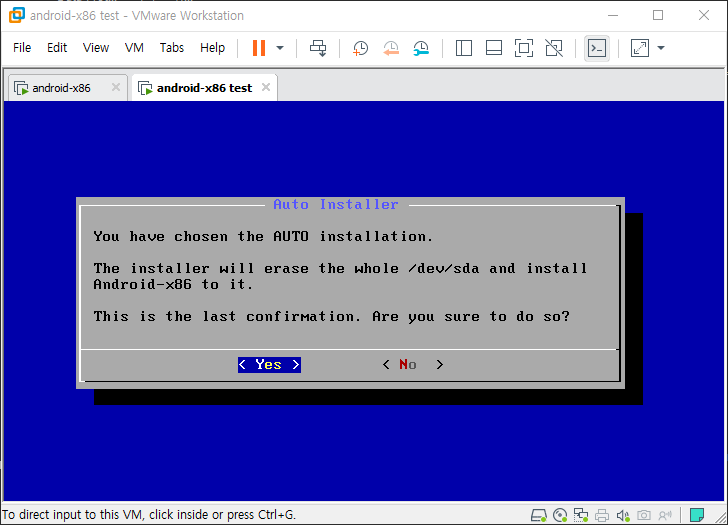The image size is (728, 525).
Task: Close the android-x86 tab
Action: click(116, 87)
